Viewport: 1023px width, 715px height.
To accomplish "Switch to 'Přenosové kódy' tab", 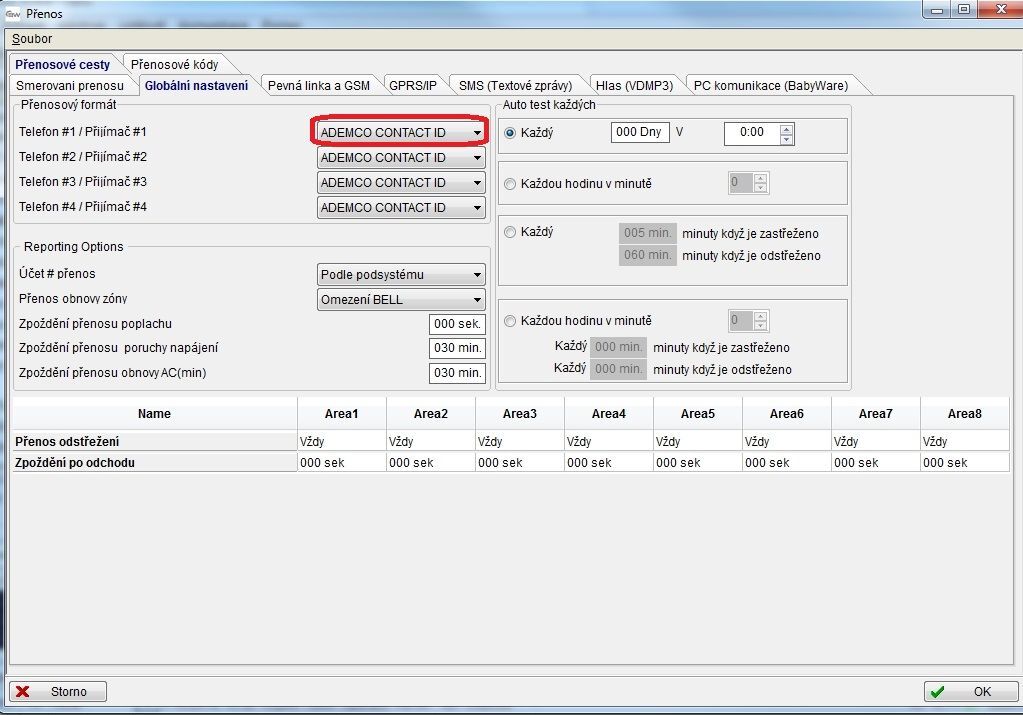I will 174,65.
